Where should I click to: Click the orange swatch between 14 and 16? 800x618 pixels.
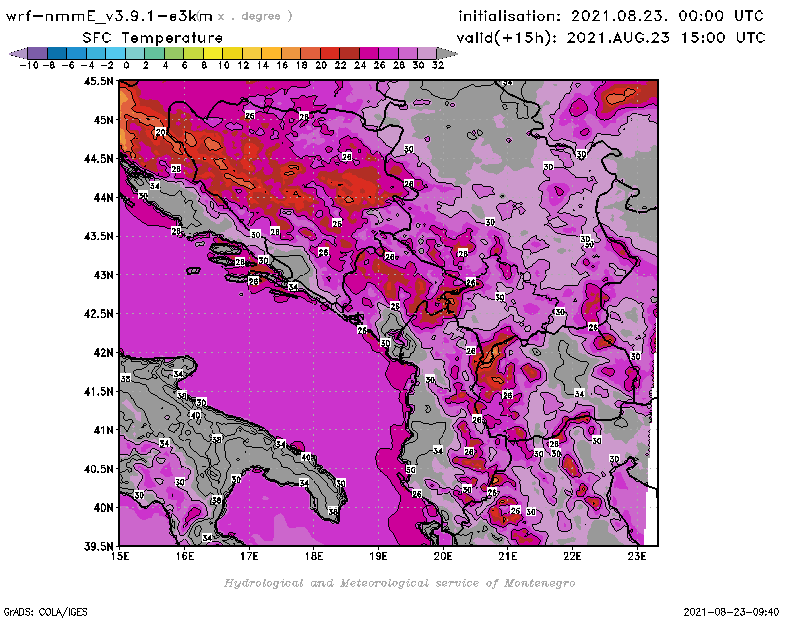point(271,53)
